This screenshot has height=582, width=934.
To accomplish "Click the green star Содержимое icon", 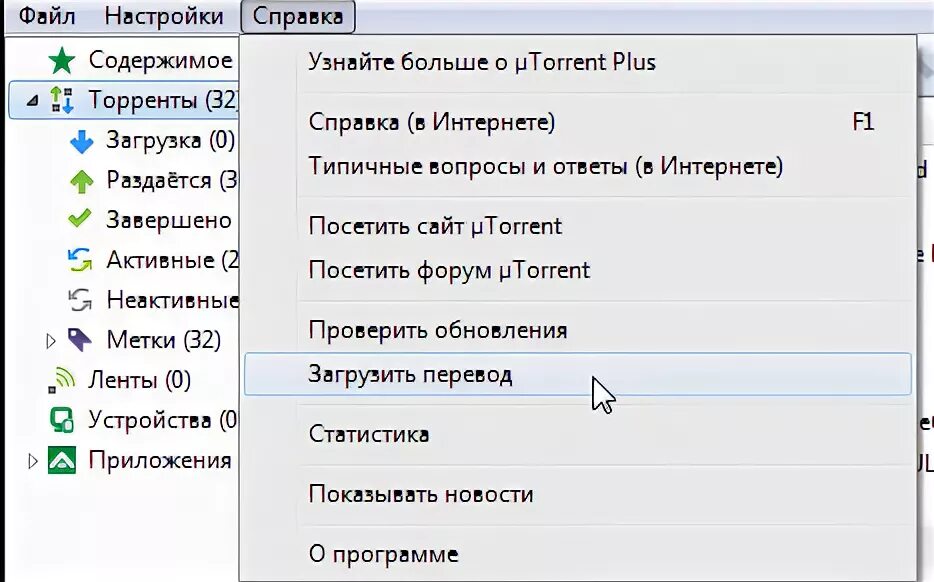I will (x=62, y=61).
